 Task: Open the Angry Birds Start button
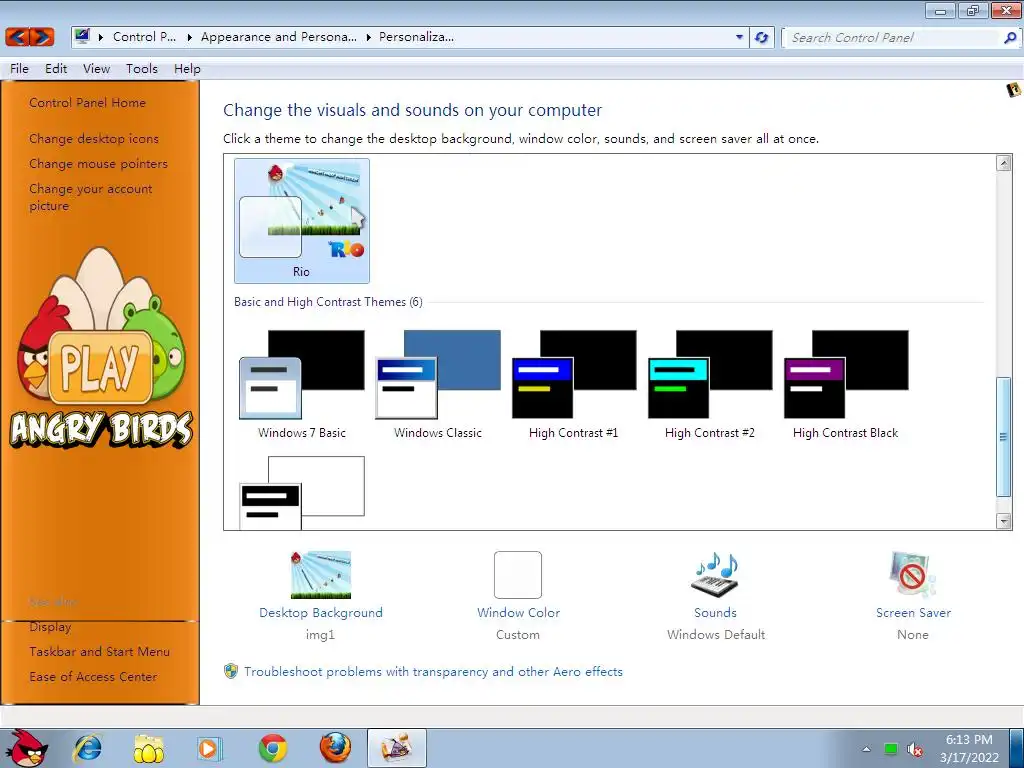click(27, 748)
